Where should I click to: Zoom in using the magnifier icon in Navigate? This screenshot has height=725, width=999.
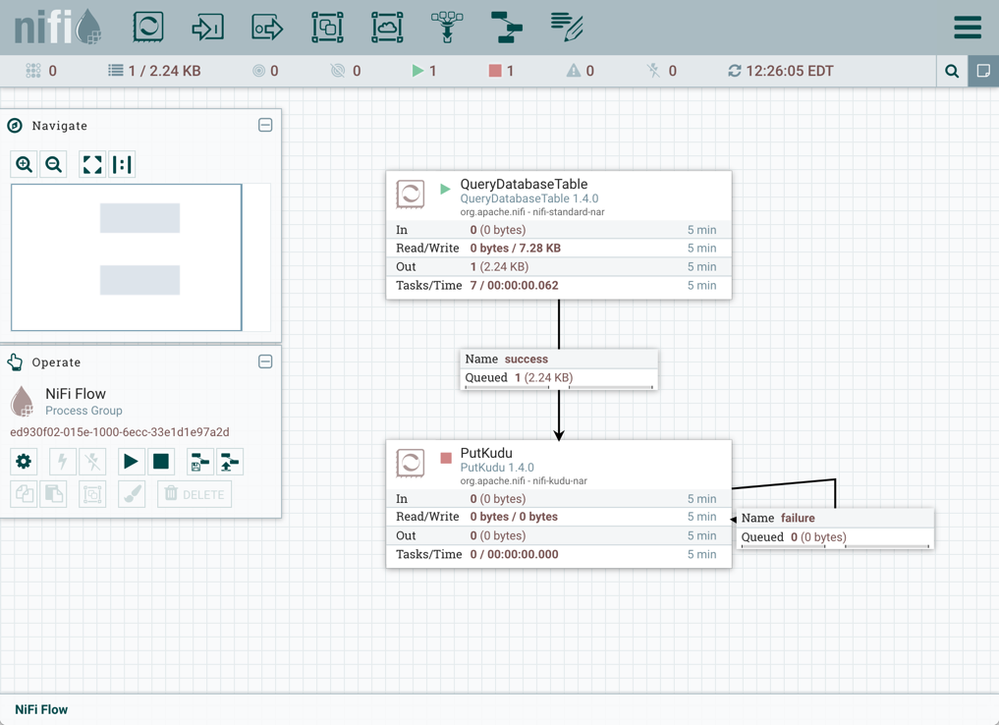coord(23,163)
